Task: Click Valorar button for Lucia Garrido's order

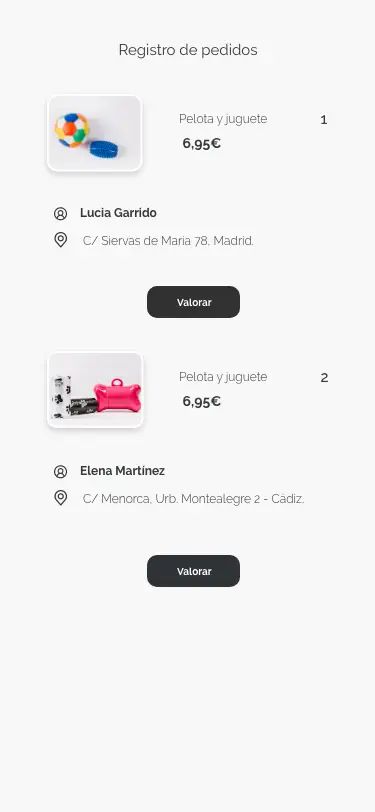Action: (x=193, y=302)
